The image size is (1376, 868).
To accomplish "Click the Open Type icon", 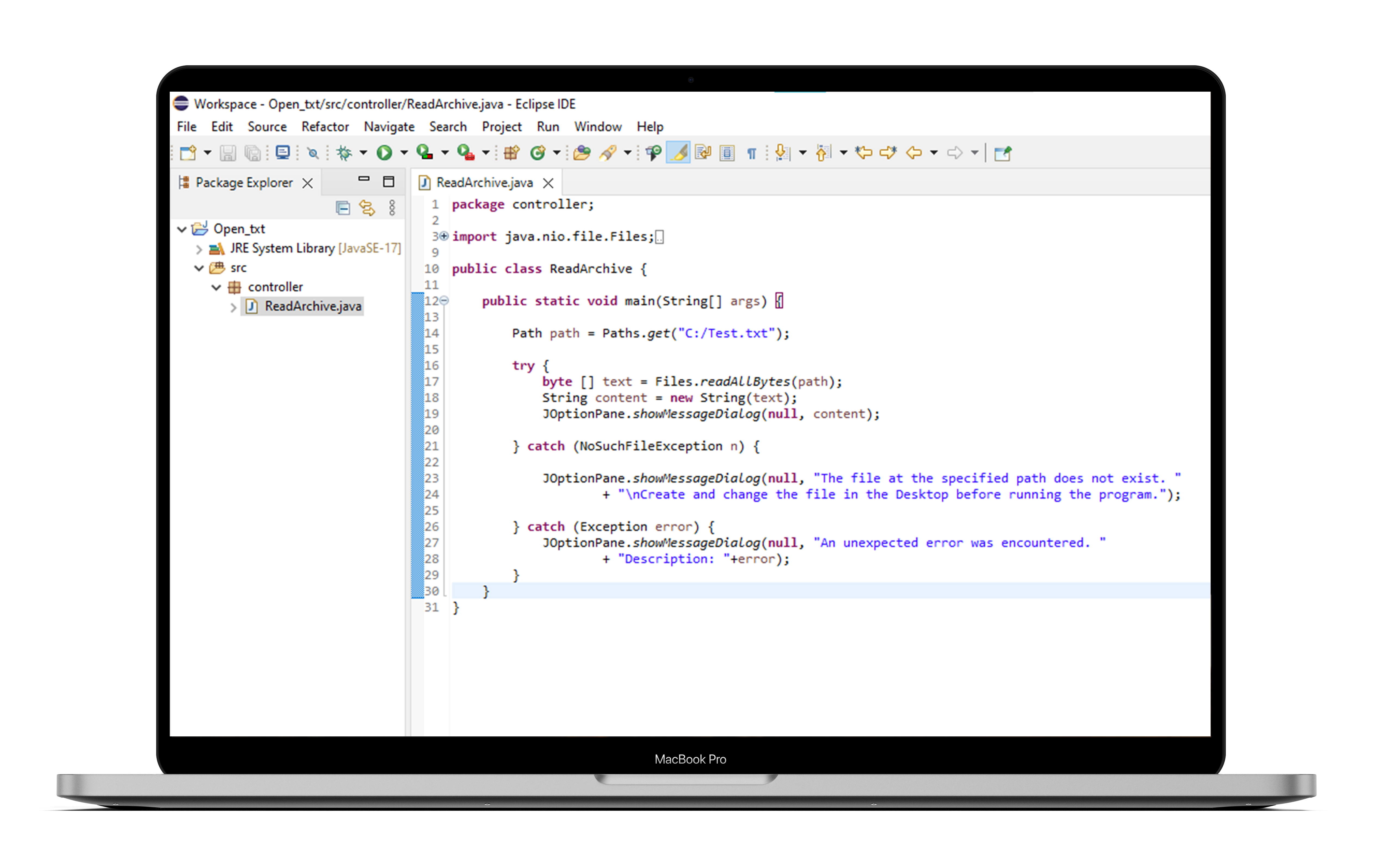I will (x=581, y=153).
